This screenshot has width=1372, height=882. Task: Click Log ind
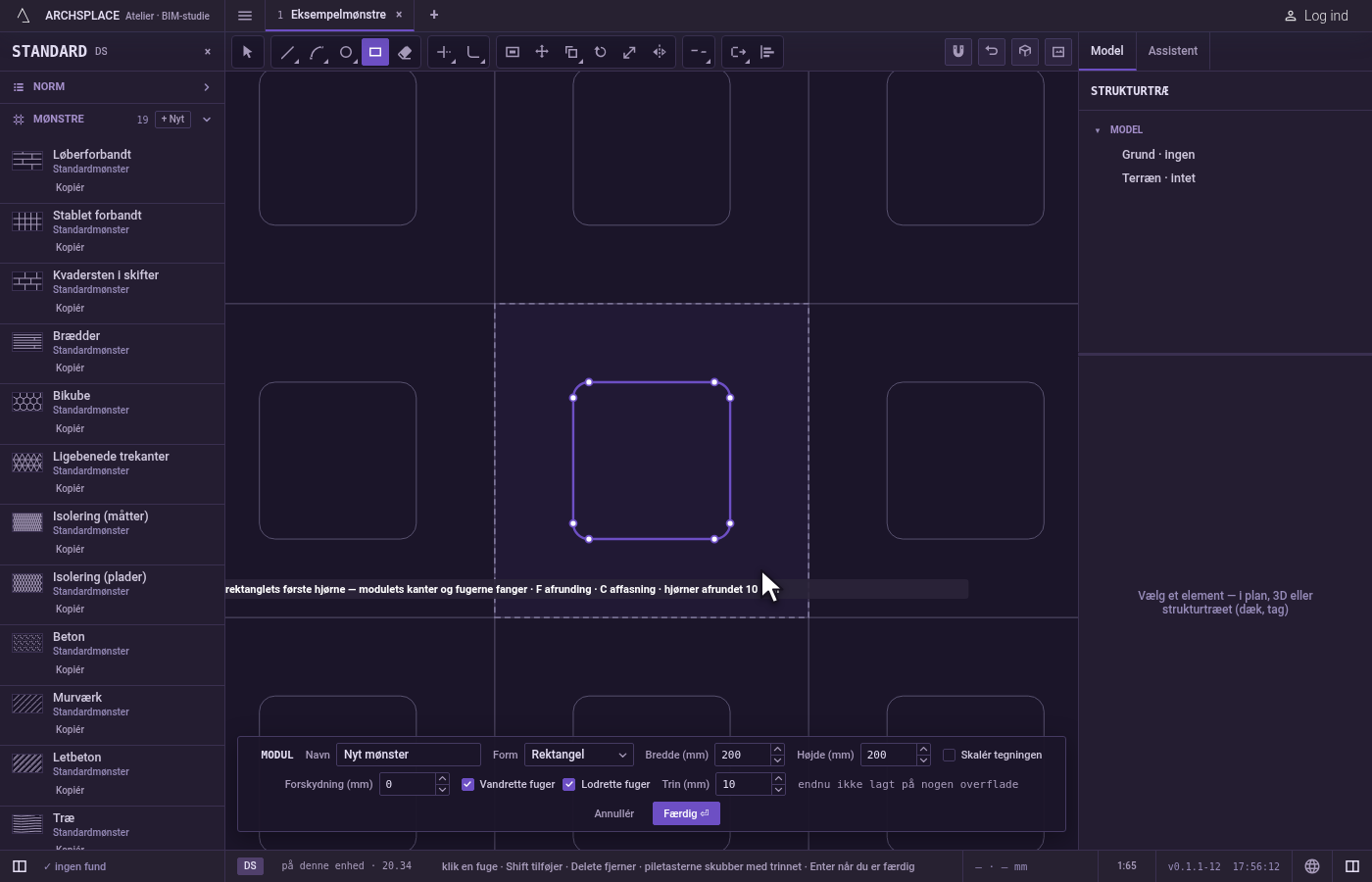click(1317, 16)
